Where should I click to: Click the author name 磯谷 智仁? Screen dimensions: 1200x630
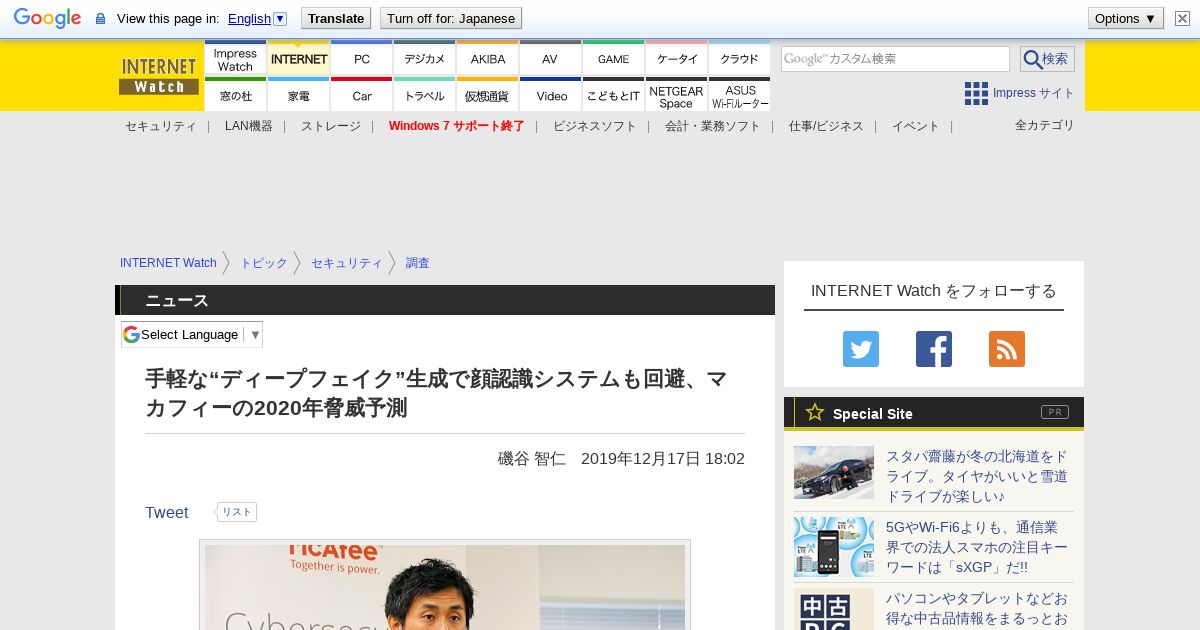click(x=532, y=459)
